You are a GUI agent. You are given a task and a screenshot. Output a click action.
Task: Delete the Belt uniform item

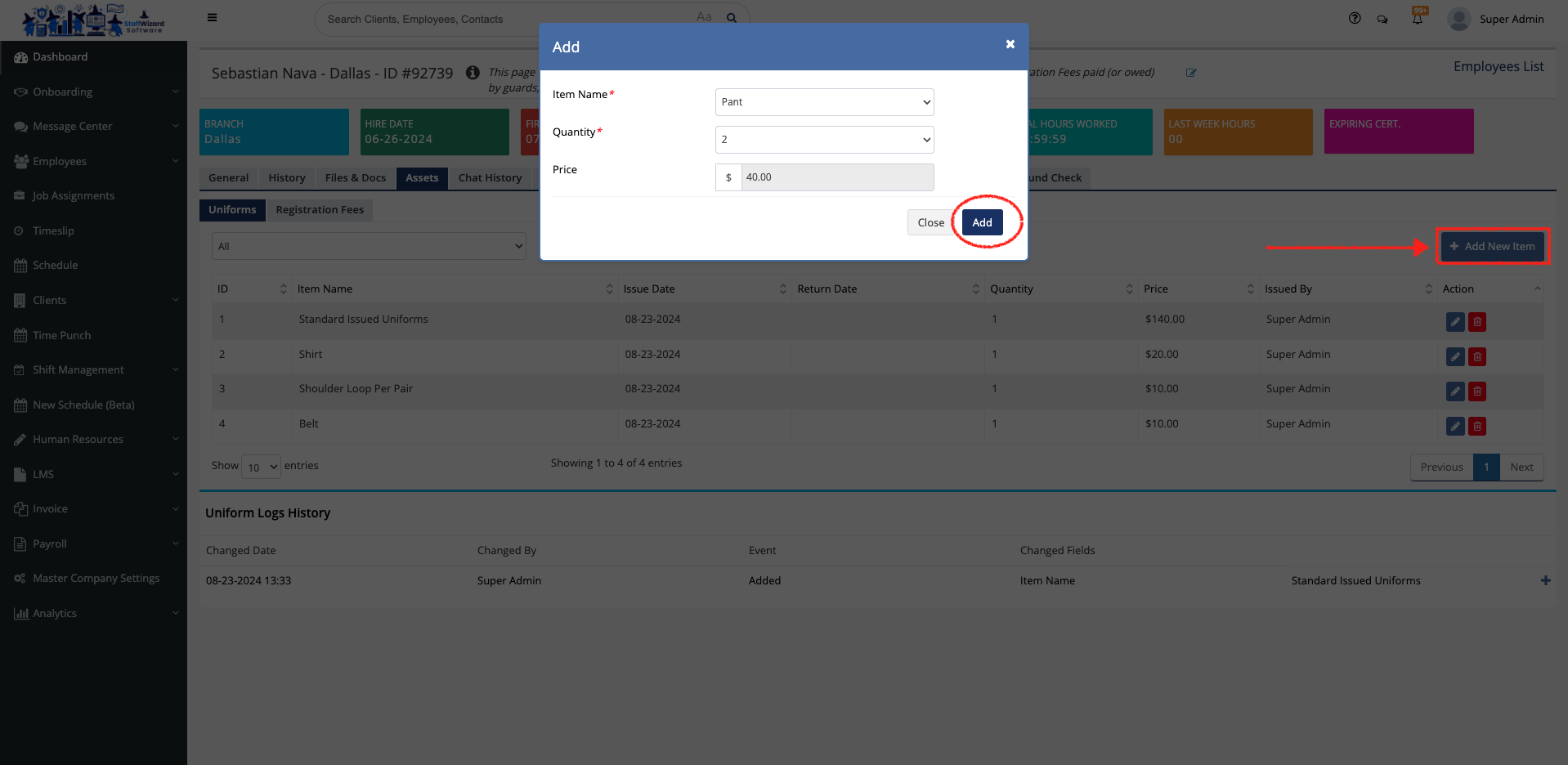click(x=1477, y=426)
